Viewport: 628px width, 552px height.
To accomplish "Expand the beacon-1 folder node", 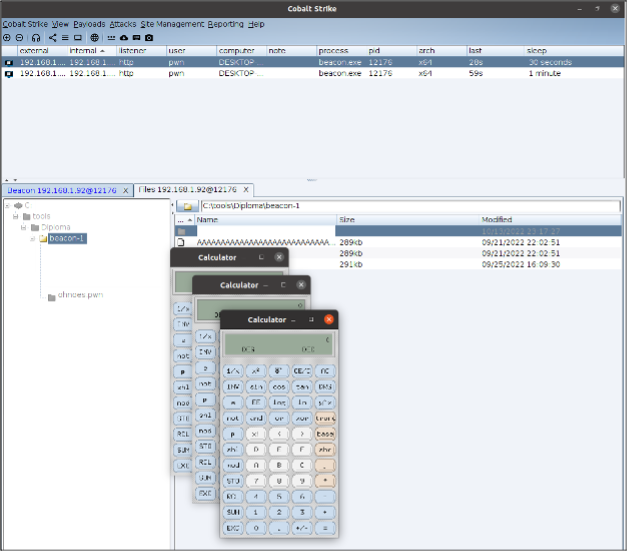I will pyautogui.click(x=32, y=239).
